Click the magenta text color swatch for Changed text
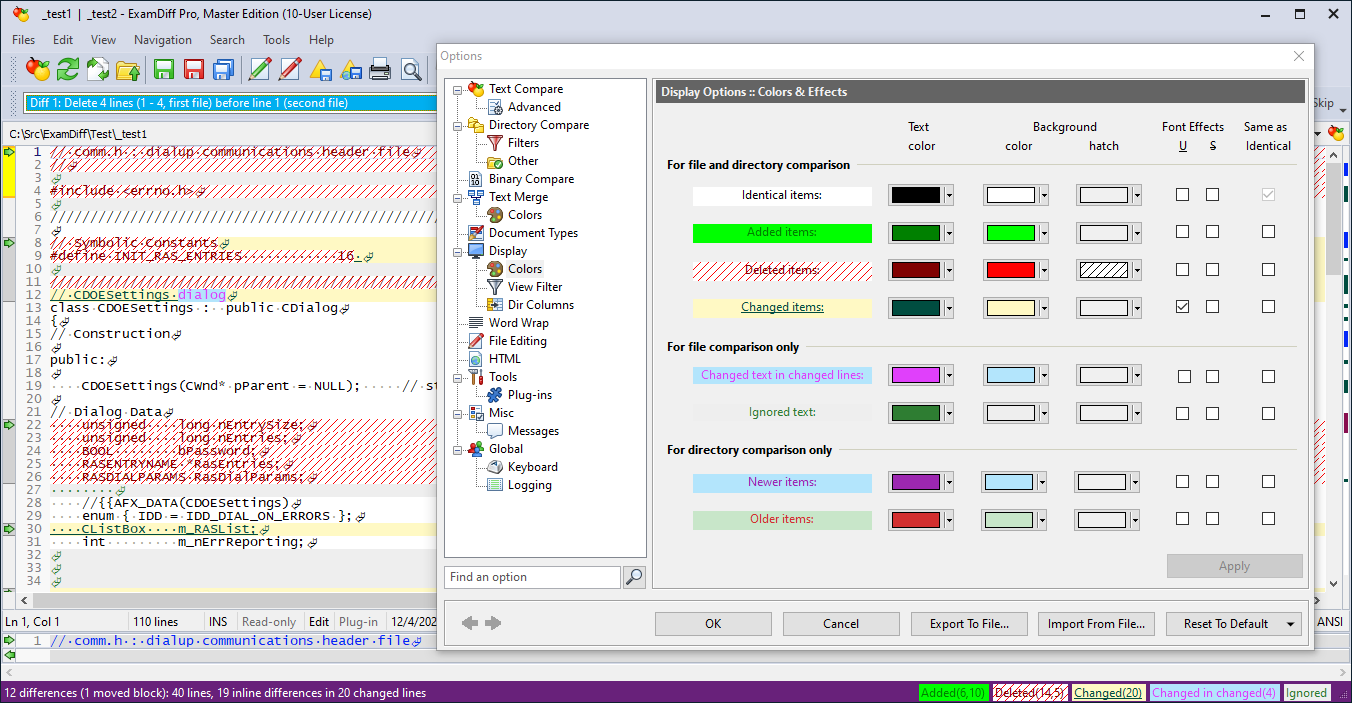The image size is (1352, 703). [x=915, y=376]
